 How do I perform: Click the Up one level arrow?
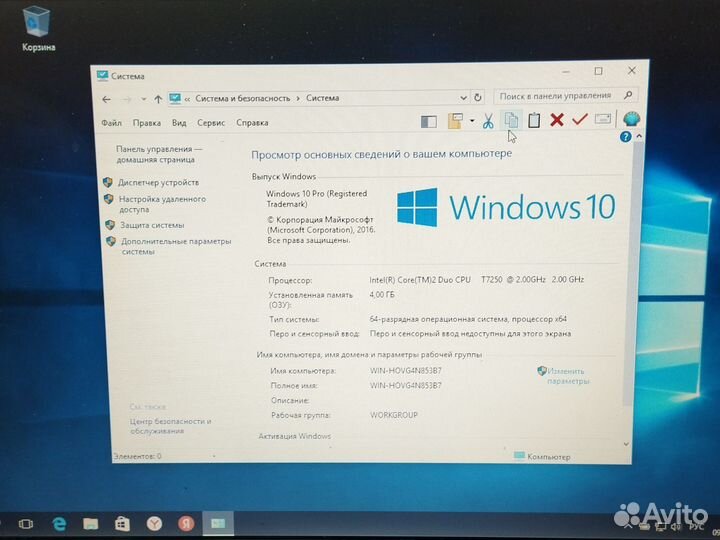(158, 99)
